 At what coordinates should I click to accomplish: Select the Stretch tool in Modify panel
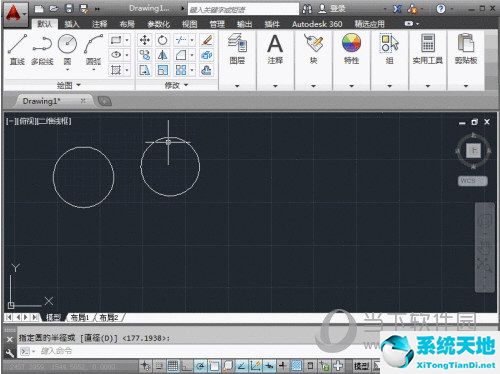pos(144,70)
